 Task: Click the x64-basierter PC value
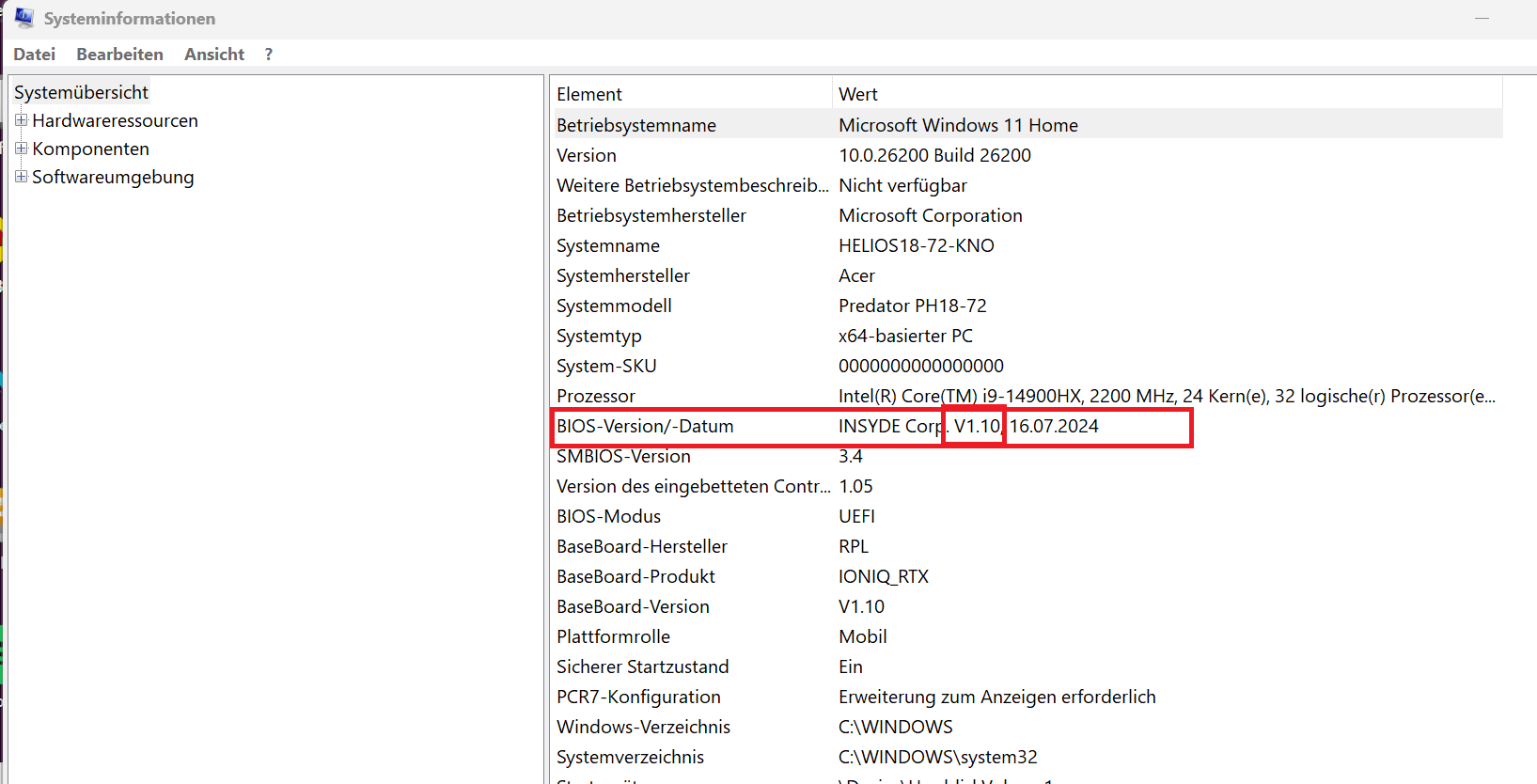[905, 336]
